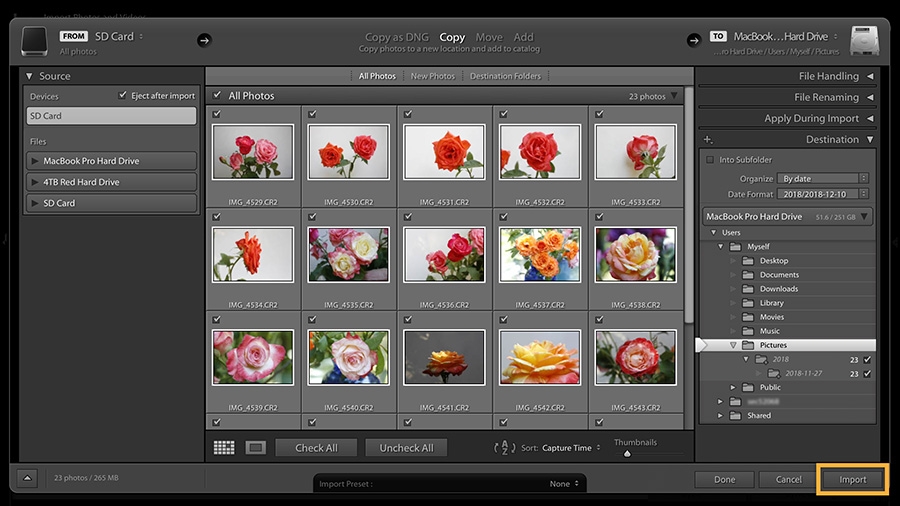900x506 pixels.
Task: Click the photo grid vertical scrollbar
Action: 689,205
